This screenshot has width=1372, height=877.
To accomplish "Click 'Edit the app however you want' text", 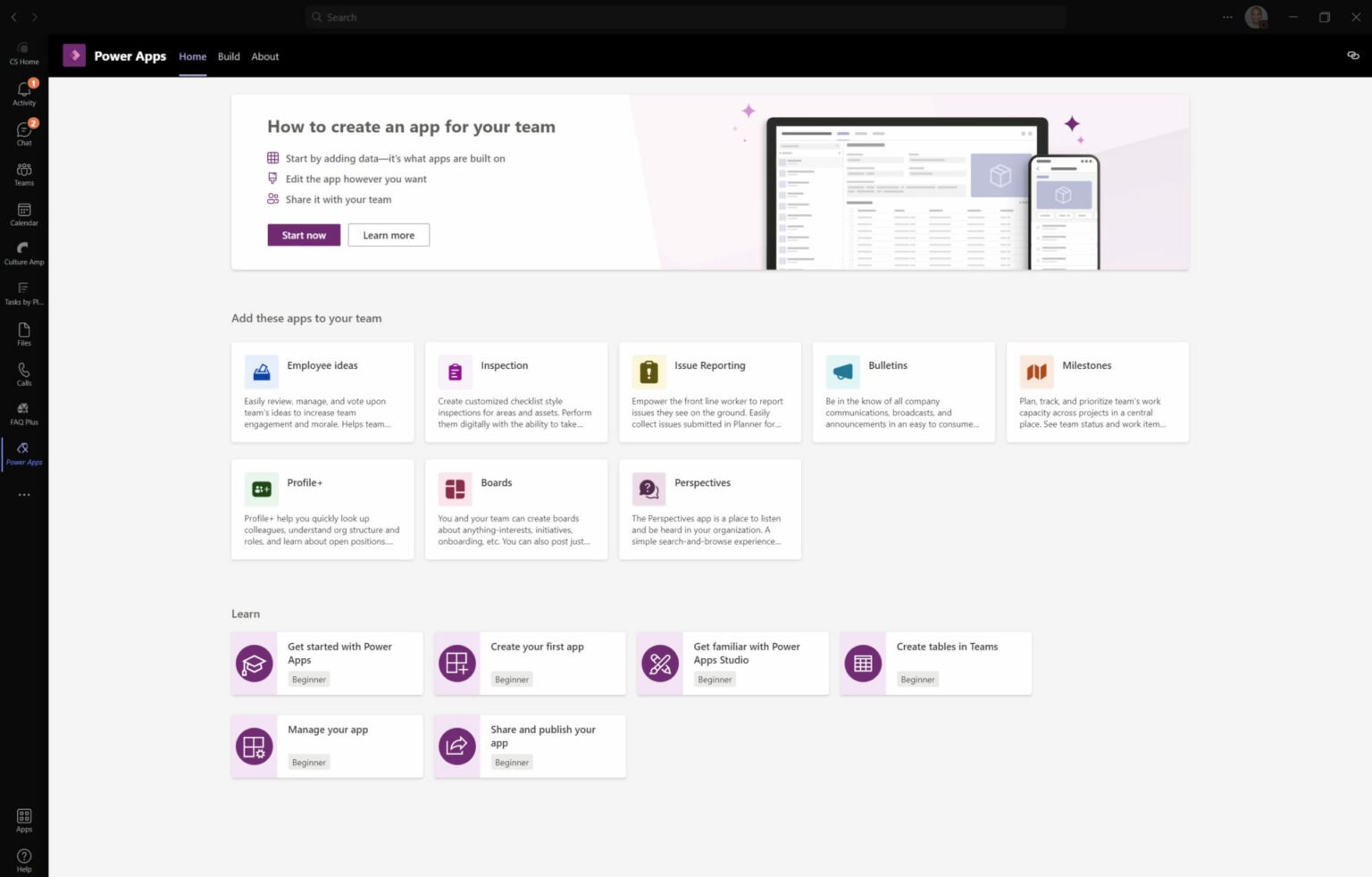I will coord(356,179).
